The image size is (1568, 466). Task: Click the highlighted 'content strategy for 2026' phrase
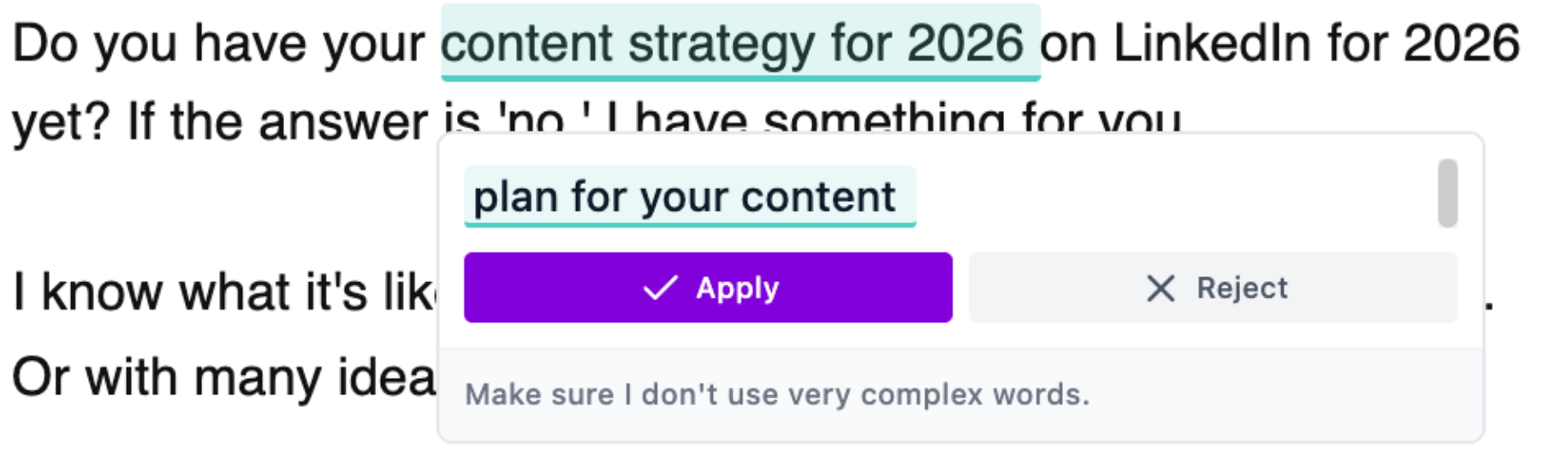pyautogui.click(x=732, y=44)
